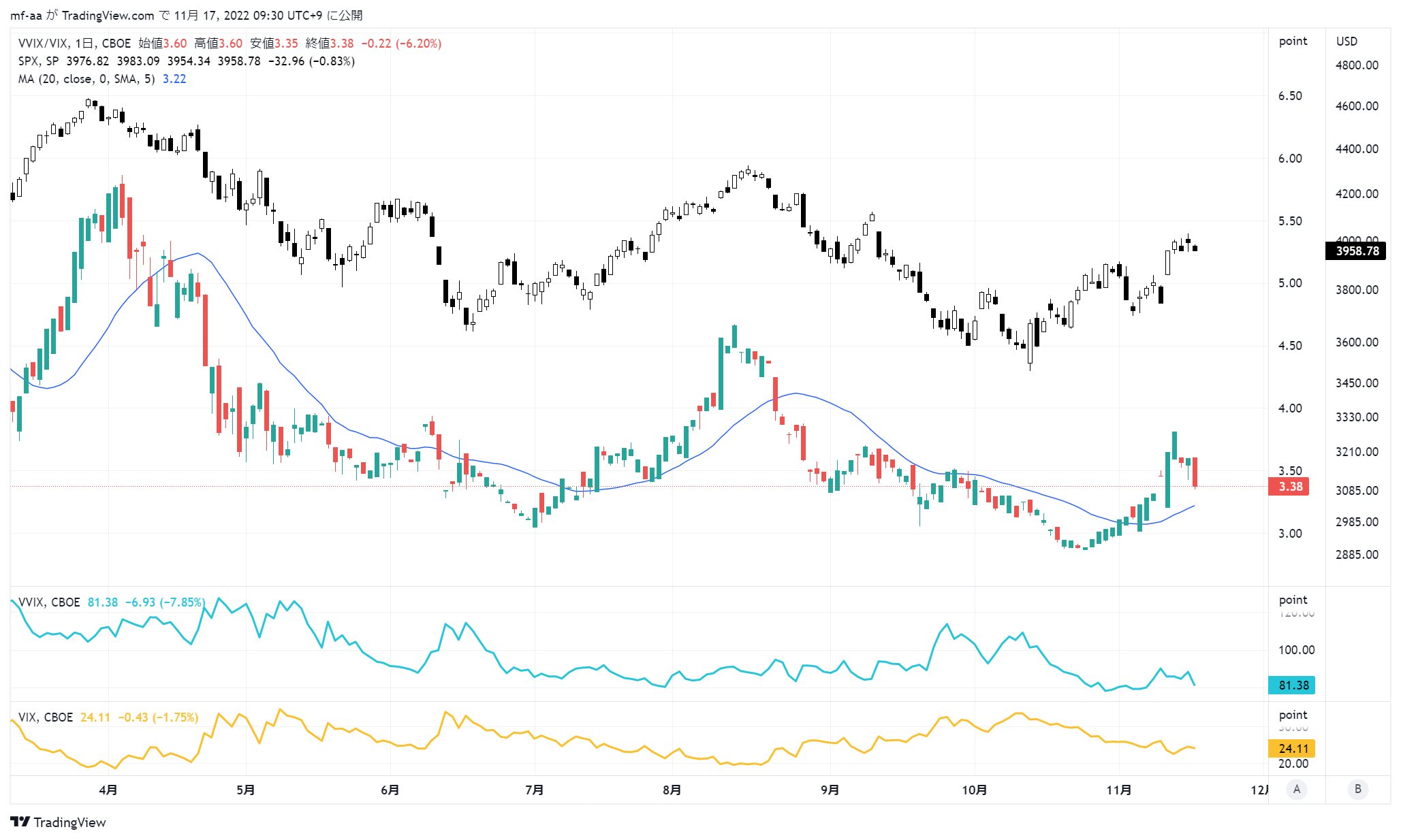Click the top point axis header
The width and height of the screenshot is (1401, 840).
[1293, 42]
